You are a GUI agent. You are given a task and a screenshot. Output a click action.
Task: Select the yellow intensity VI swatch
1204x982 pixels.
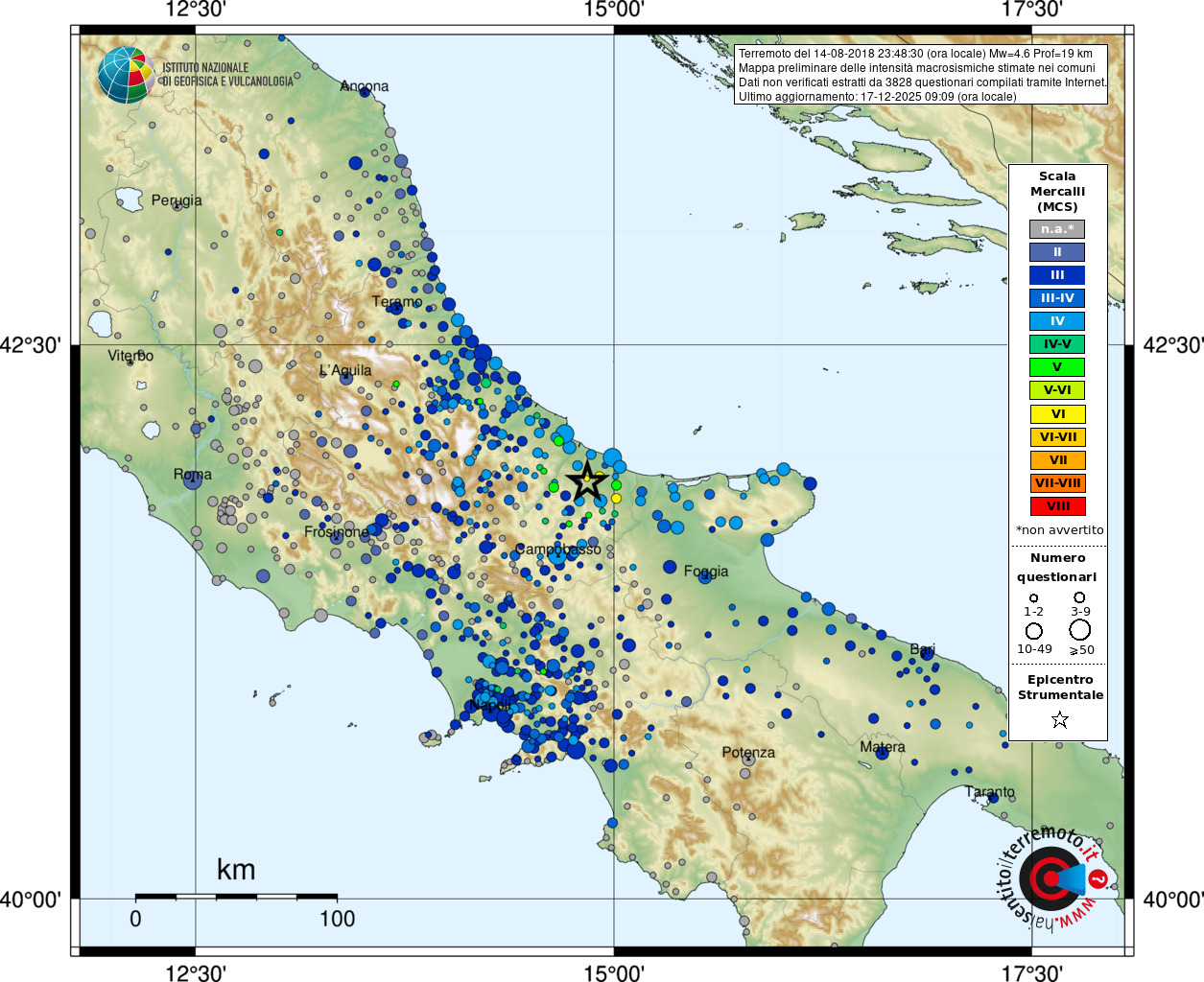point(1057,414)
